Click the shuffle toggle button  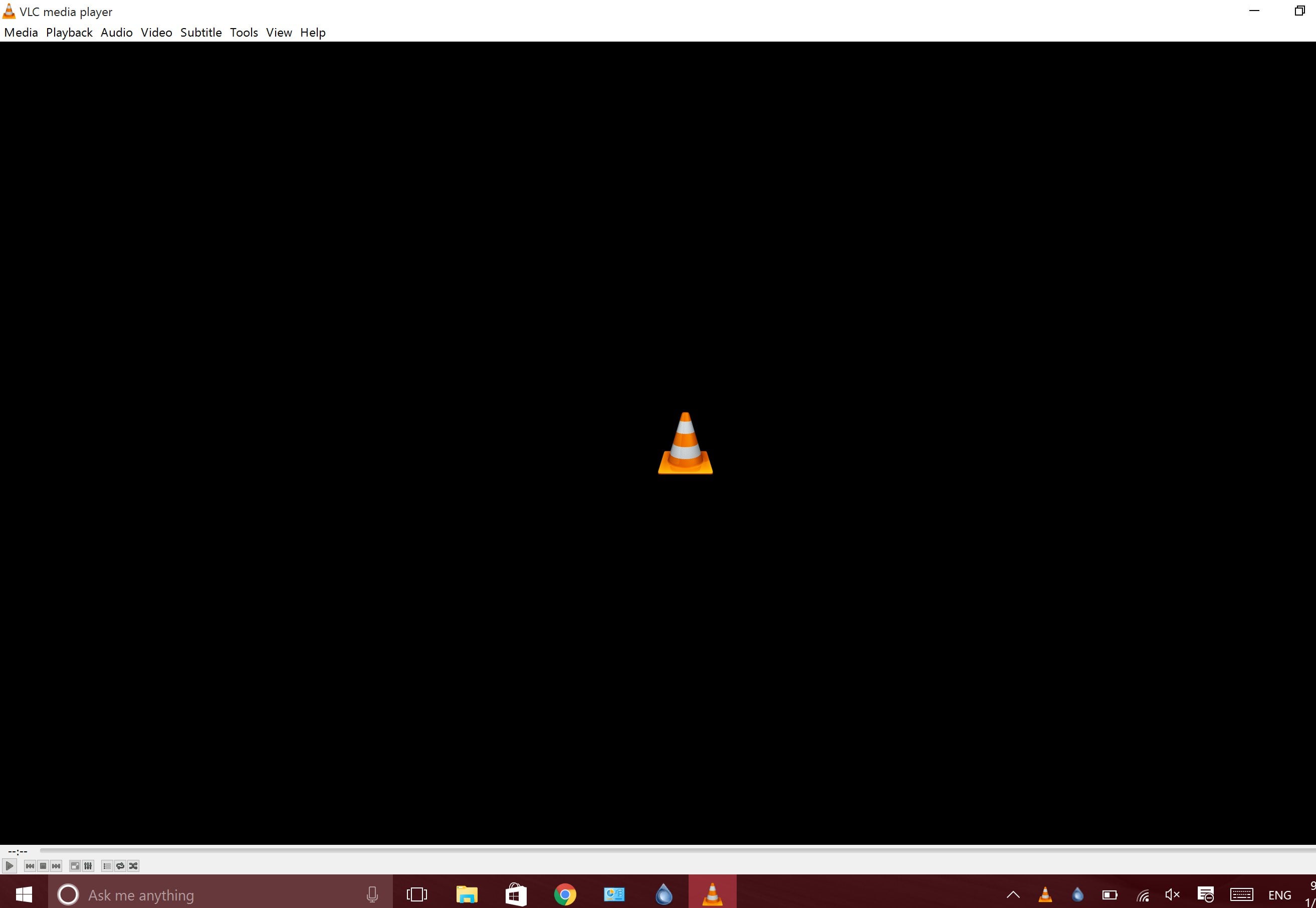(133, 866)
